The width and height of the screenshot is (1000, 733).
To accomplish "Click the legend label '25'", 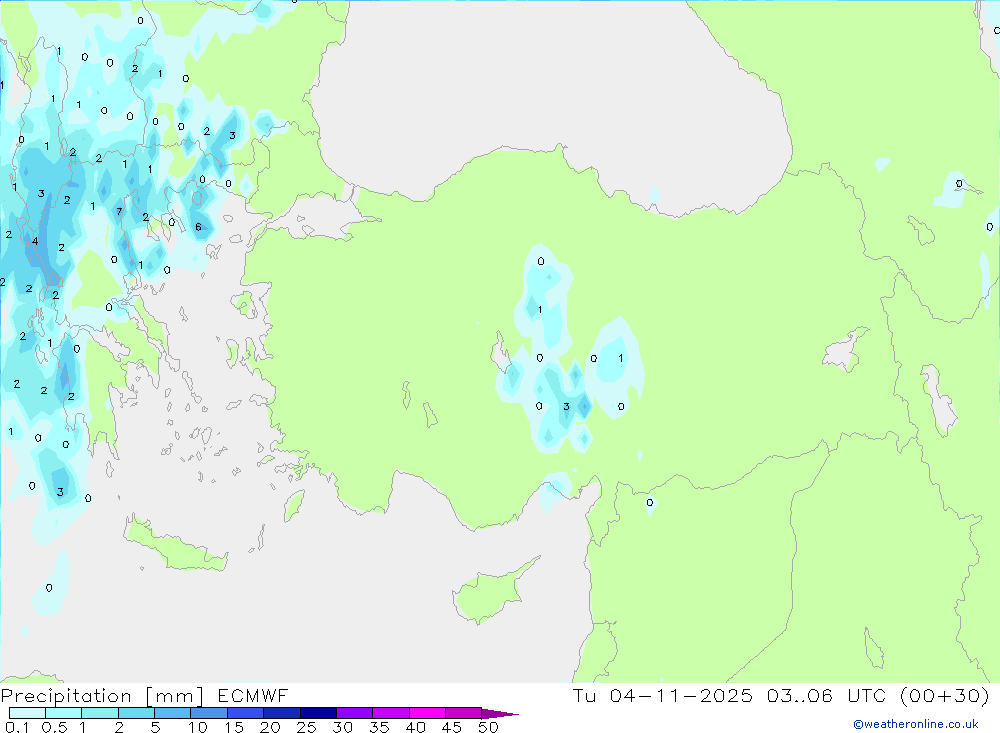I will pyautogui.click(x=306, y=727).
